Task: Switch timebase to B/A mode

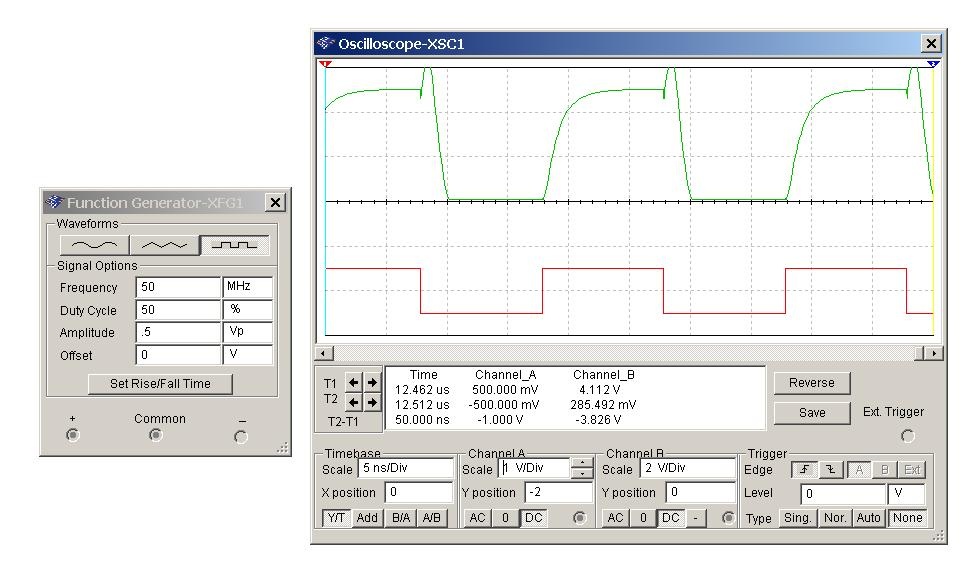Action: click(x=401, y=518)
